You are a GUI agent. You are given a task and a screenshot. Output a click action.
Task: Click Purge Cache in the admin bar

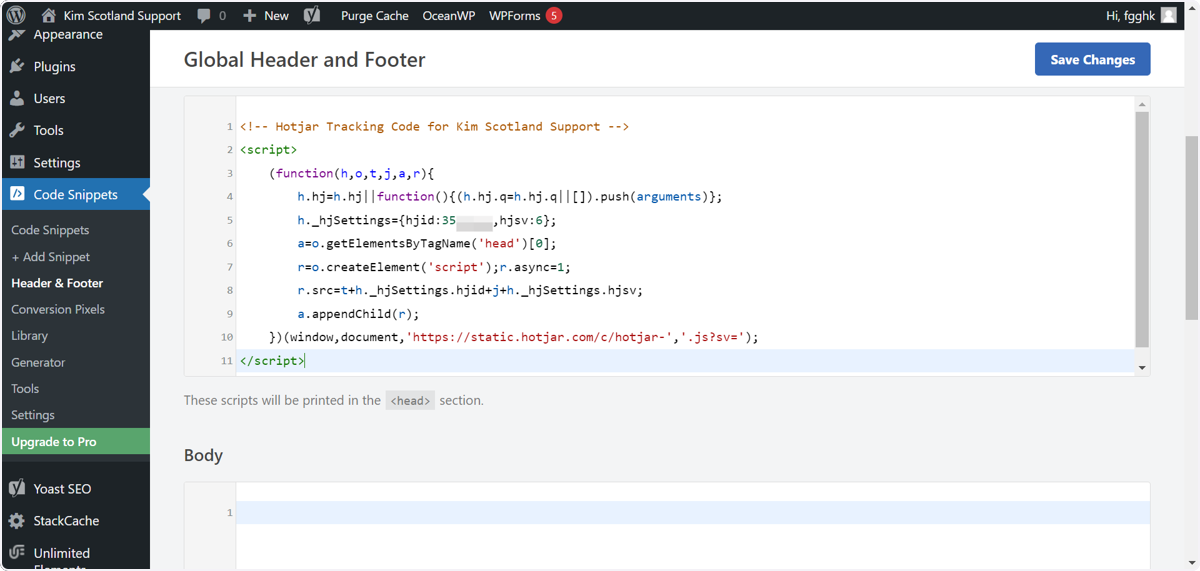375,16
